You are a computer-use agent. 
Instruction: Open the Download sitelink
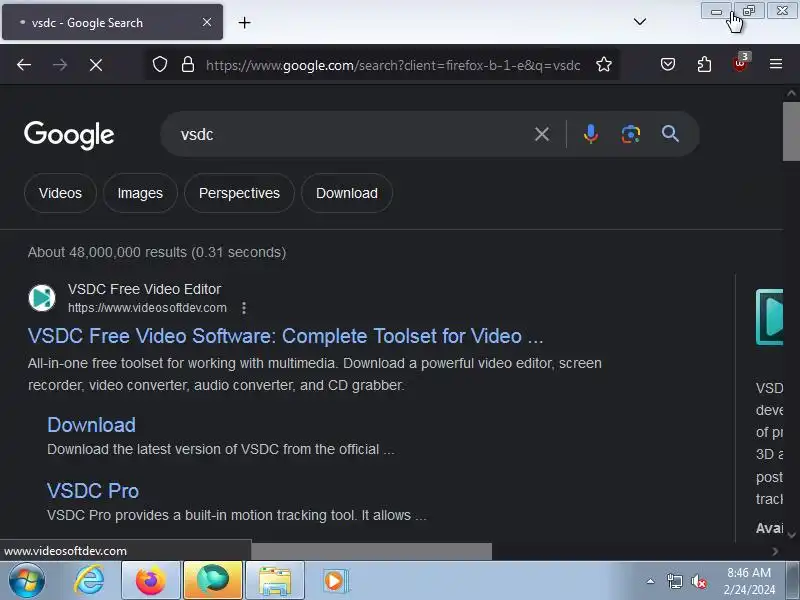coord(91,425)
